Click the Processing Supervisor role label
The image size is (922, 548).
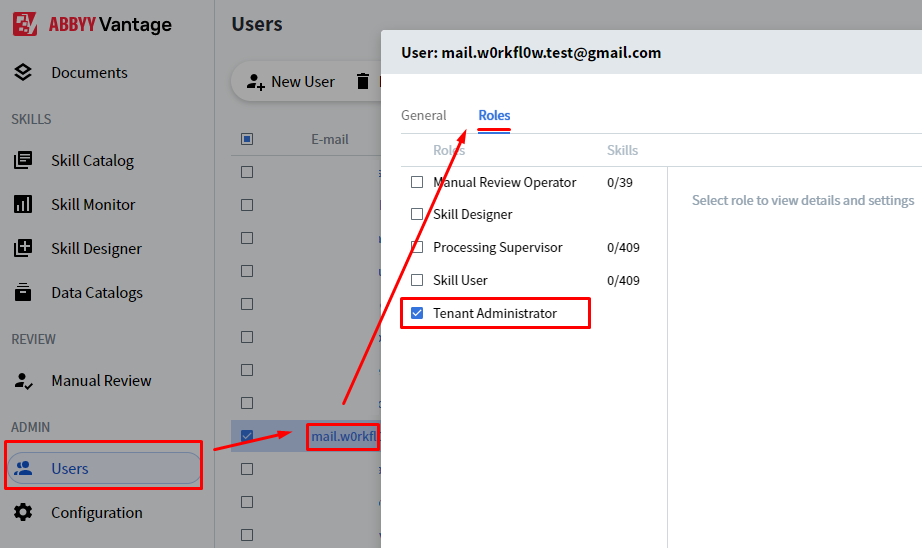[x=497, y=247]
